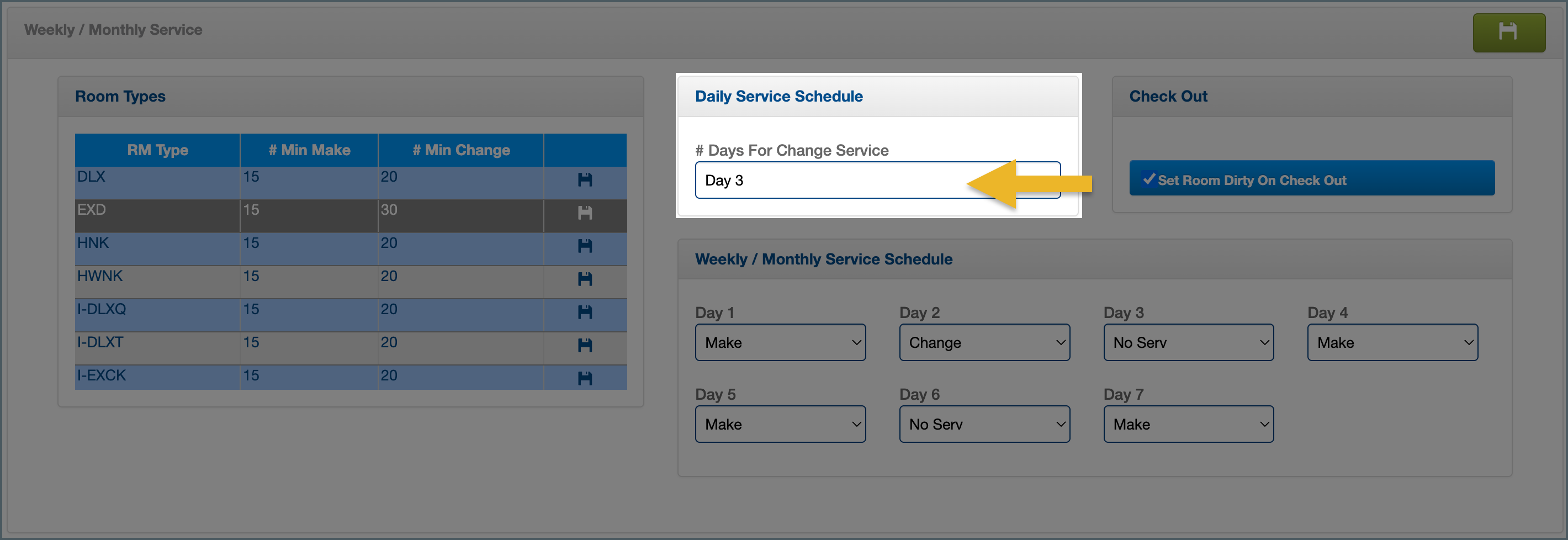Screen dimensions: 1568x540
Task: Click the green save button at top right
Action: coord(1508,32)
